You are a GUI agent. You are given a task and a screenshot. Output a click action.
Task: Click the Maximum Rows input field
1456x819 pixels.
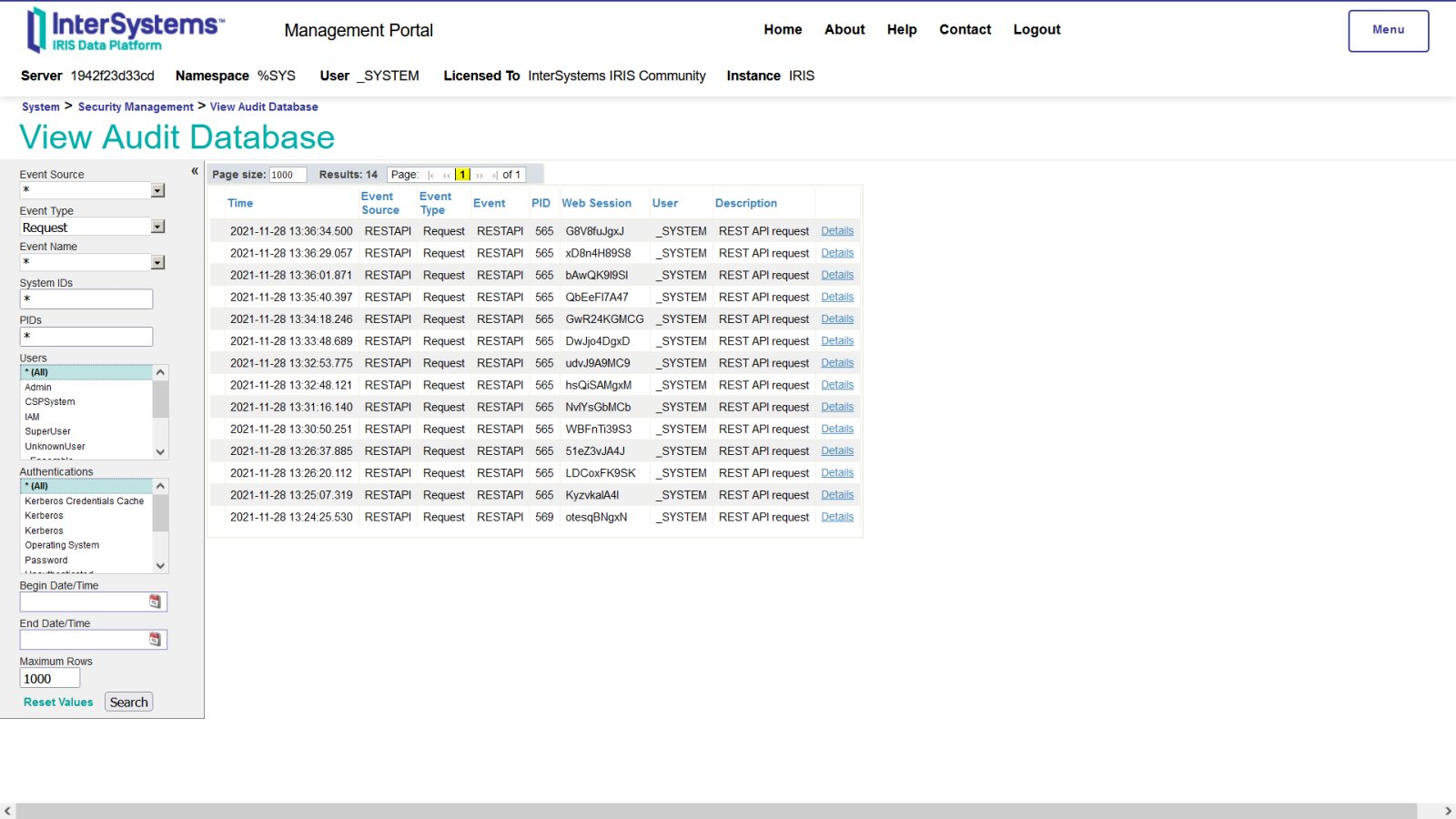pos(50,679)
